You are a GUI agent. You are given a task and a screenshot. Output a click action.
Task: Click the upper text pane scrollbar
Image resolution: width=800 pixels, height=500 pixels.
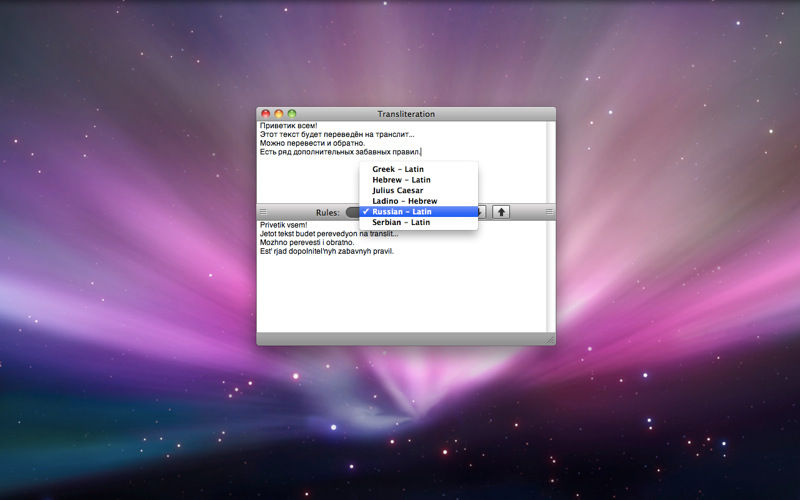550,160
